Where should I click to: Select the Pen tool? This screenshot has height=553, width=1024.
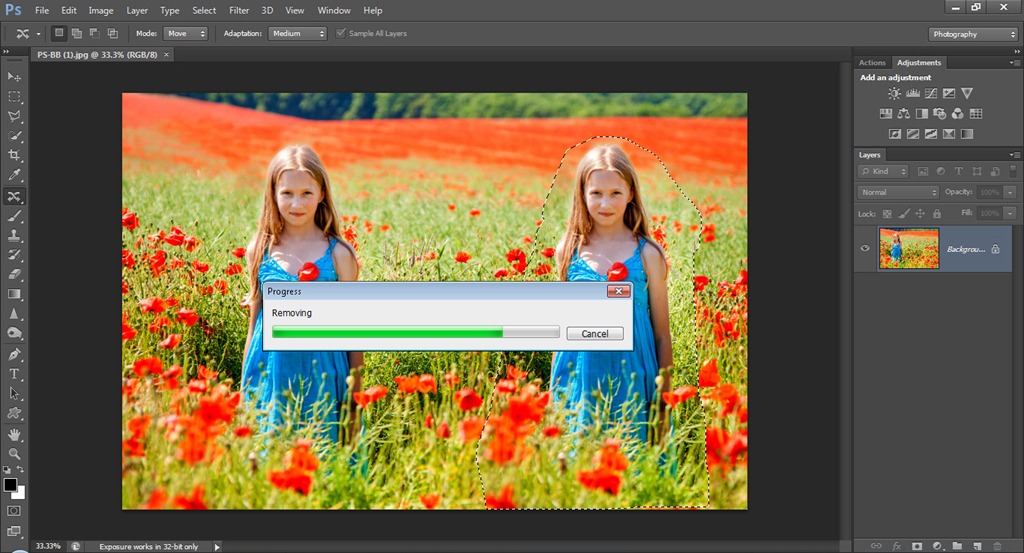[x=14, y=355]
